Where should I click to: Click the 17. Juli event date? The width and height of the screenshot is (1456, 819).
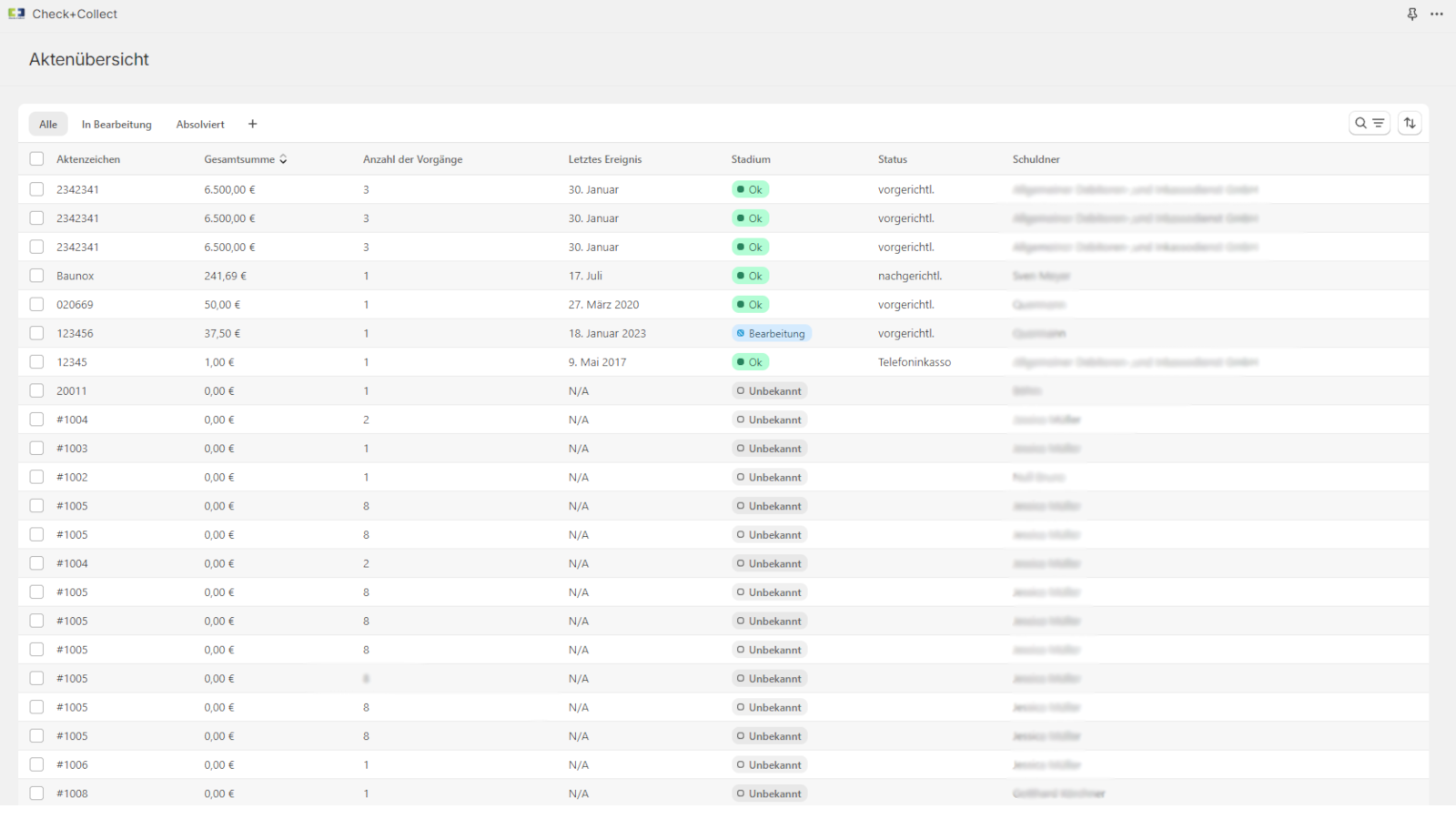coord(585,276)
